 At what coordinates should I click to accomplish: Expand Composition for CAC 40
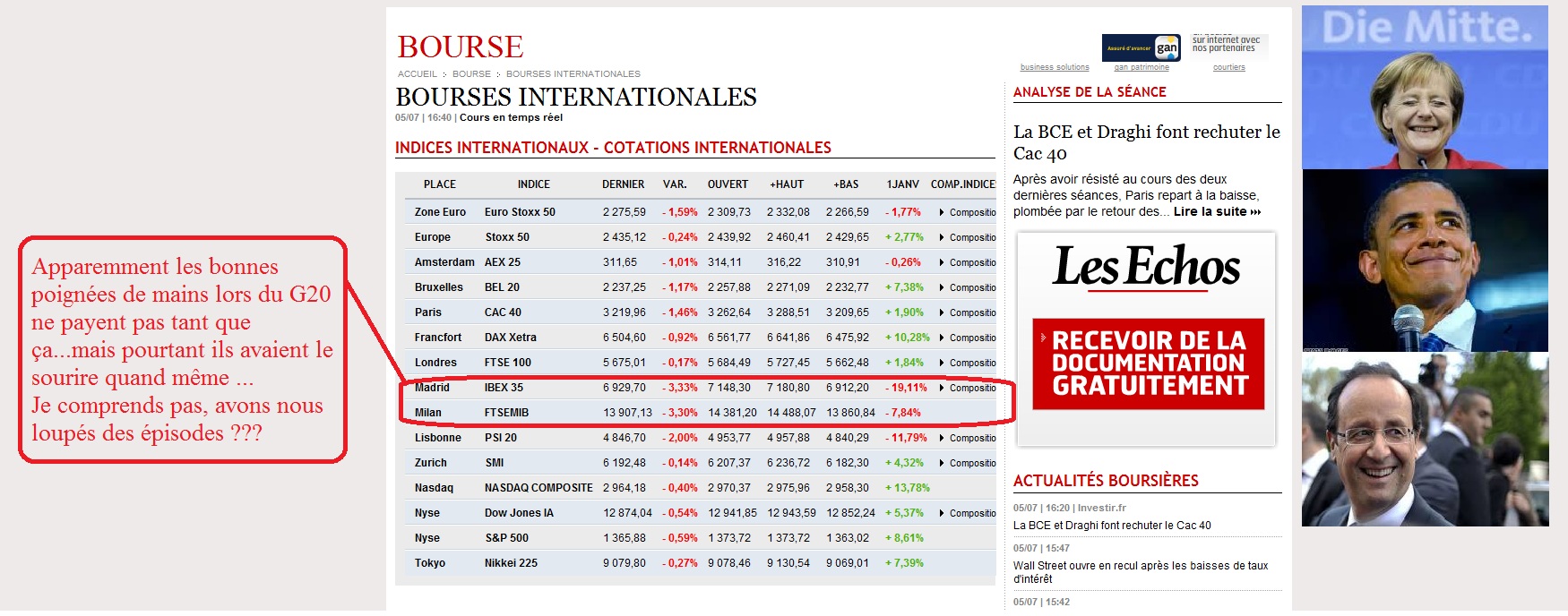(x=968, y=312)
